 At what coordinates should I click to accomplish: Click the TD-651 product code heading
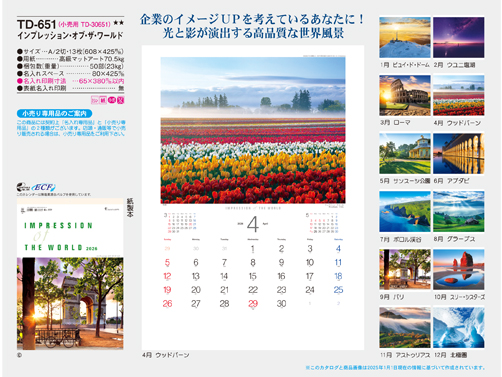coord(36,24)
